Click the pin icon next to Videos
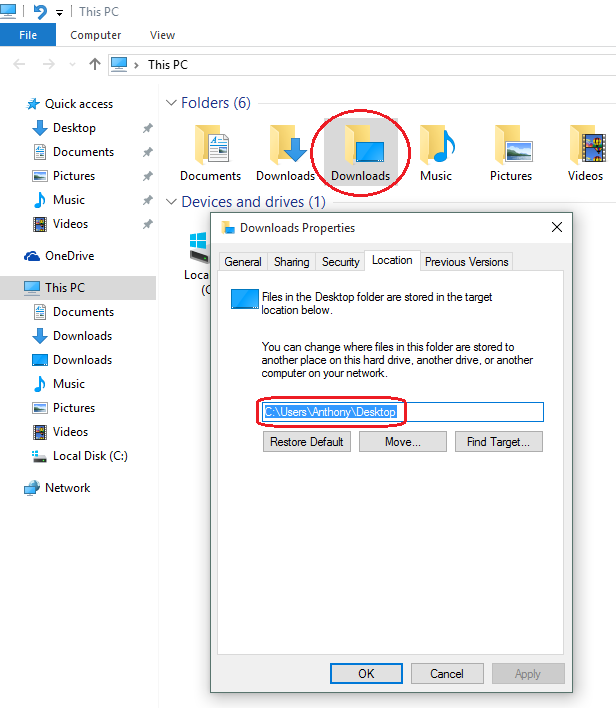Viewport: 616px width, 708px height. click(x=148, y=224)
